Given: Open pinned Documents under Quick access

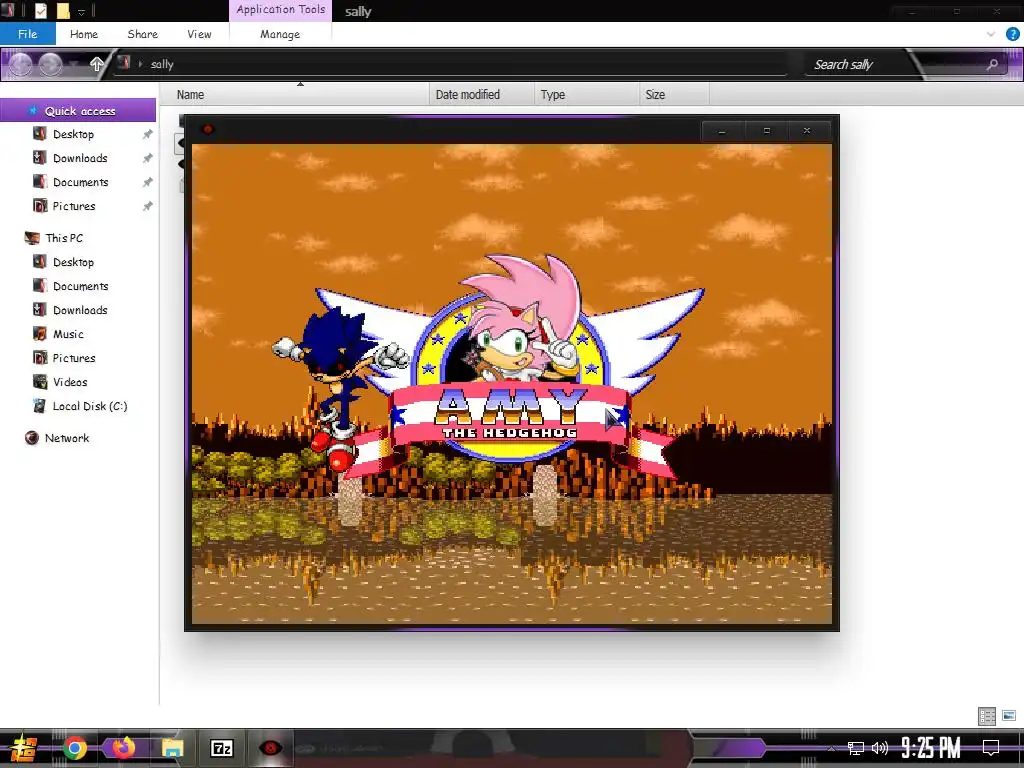Looking at the screenshot, I should point(80,182).
